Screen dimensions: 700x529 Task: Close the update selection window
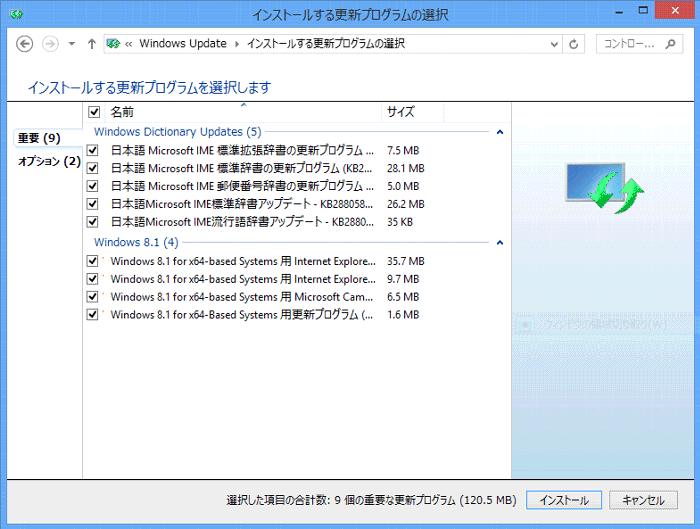click(675, 10)
